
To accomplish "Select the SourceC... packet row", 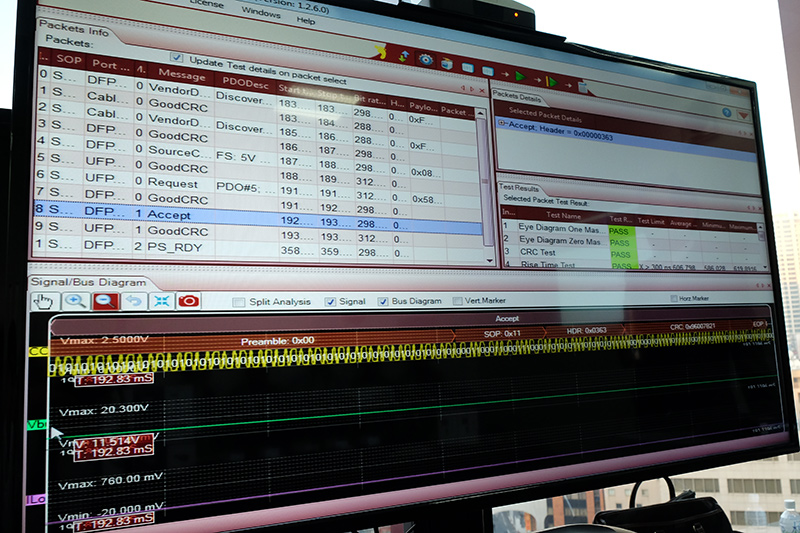I will pyautogui.click(x=257, y=154).
